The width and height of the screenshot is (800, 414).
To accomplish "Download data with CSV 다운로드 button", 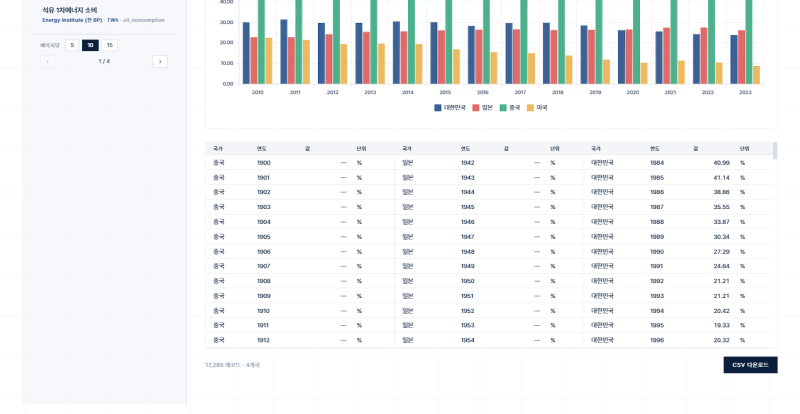I will tap(750, 365).
